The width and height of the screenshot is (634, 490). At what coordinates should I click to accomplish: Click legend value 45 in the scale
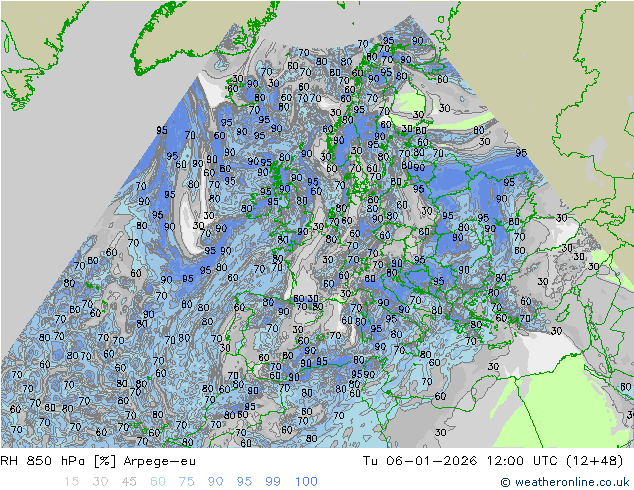click(129, 482)
